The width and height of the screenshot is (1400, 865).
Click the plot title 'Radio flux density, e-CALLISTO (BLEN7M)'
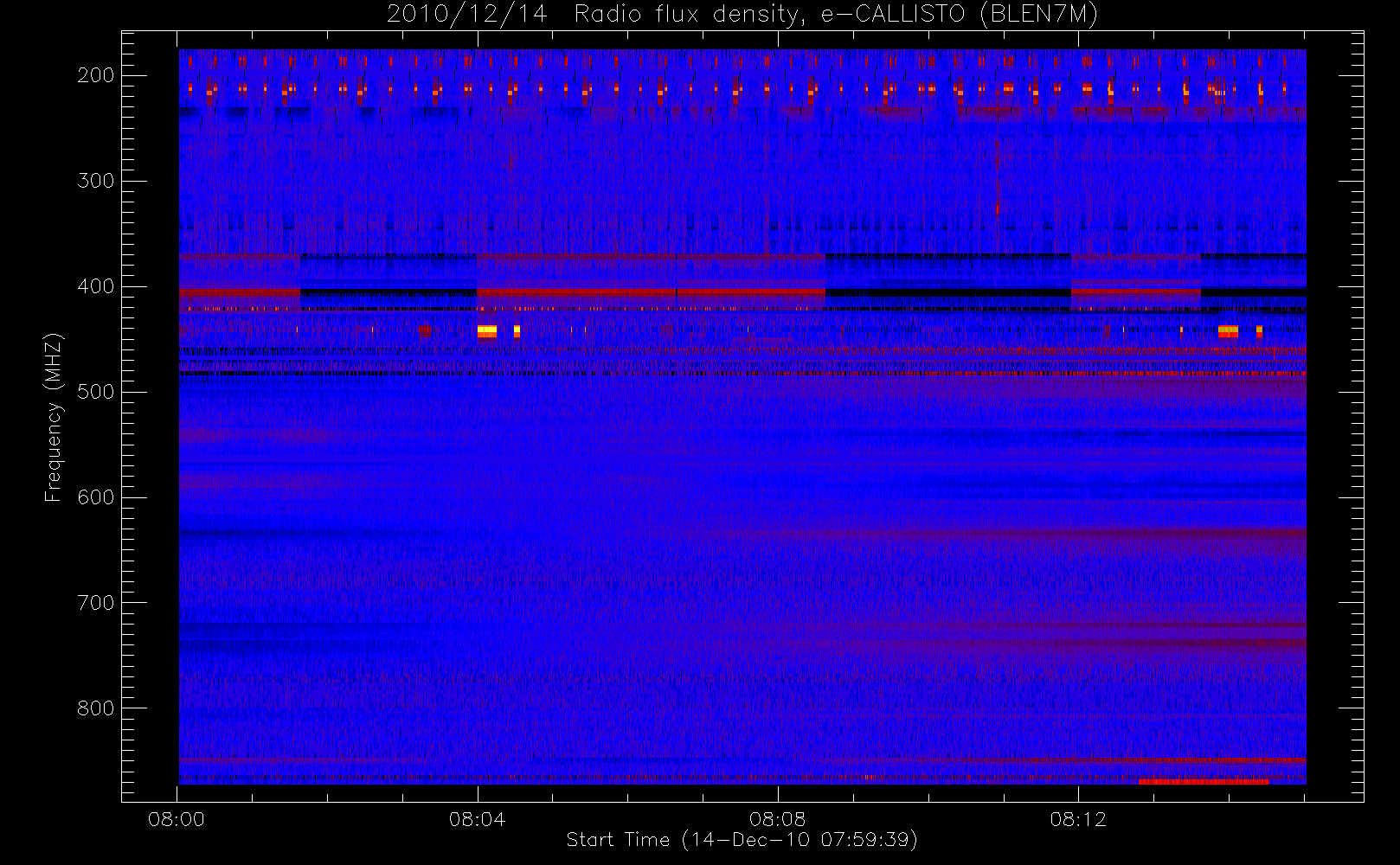(836, 15)
